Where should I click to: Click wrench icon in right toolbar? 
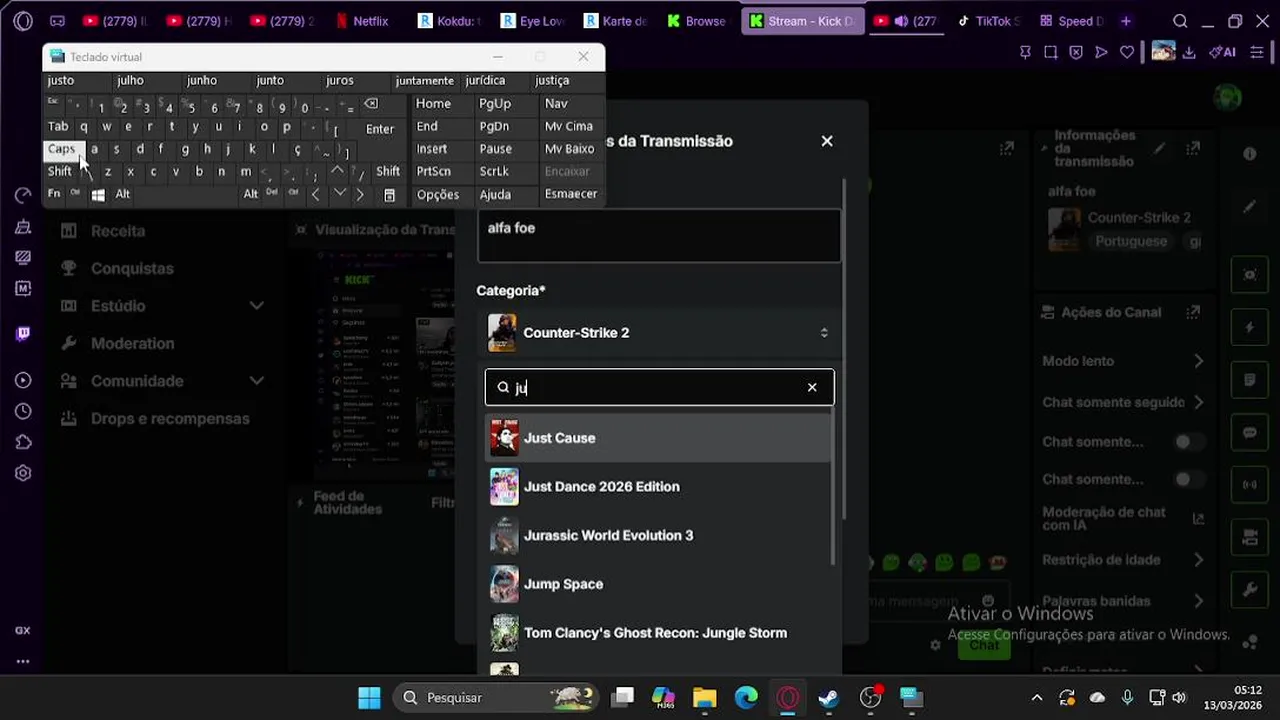coord(1250,590)
